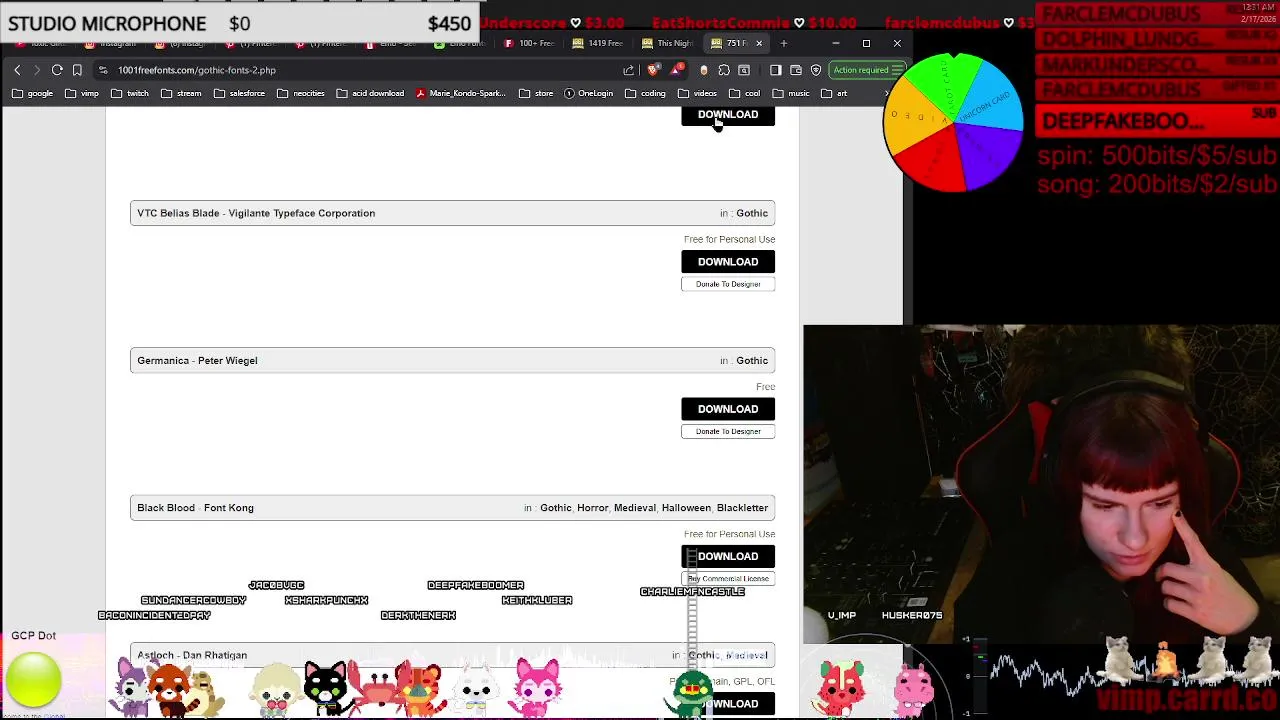This screenshot has height=720, width=1280.
Task: Donate to the Germanica designer
Action: [x=728, y=431]
